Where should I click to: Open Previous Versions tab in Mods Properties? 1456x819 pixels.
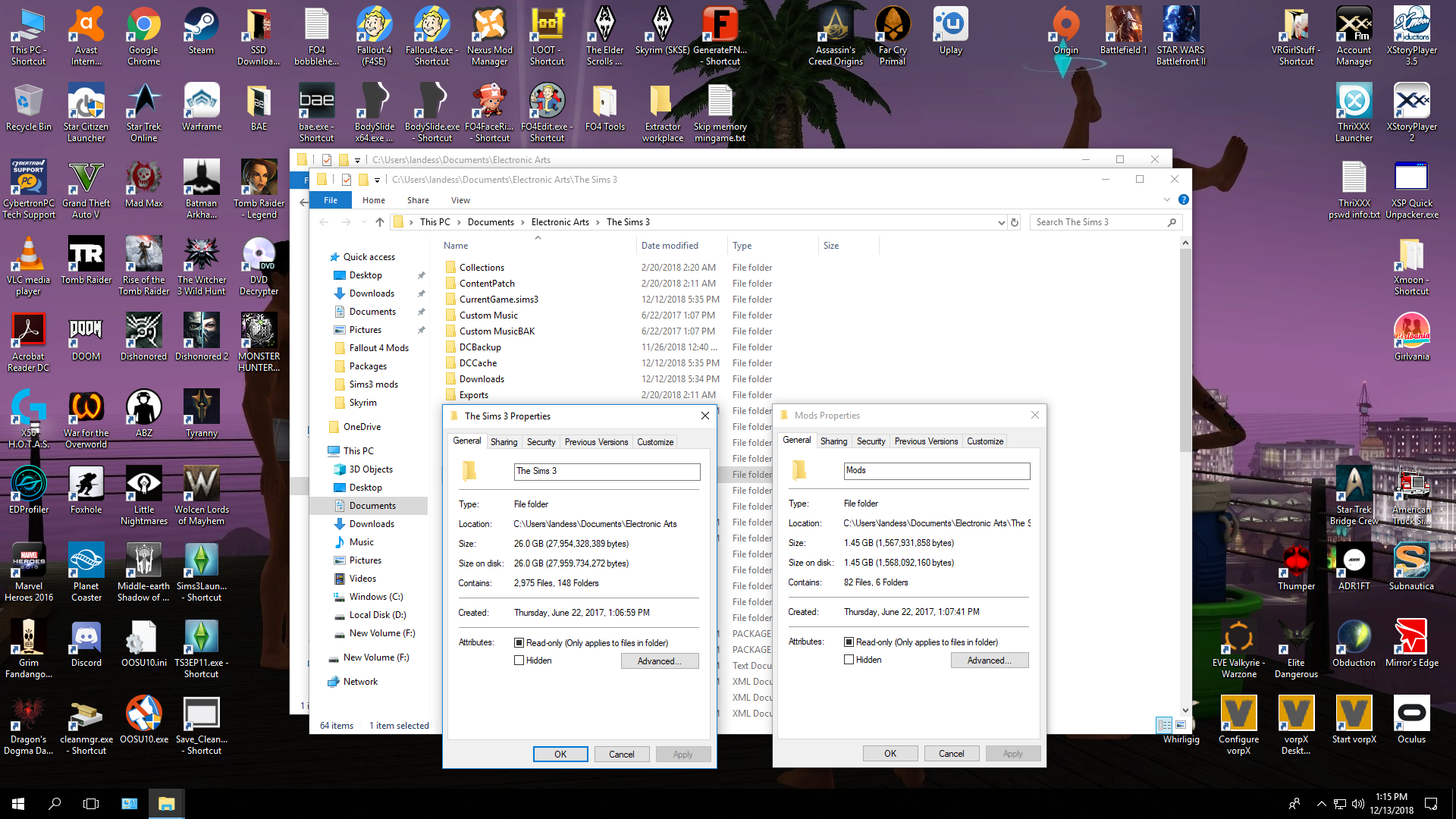[x=926, y=441]
